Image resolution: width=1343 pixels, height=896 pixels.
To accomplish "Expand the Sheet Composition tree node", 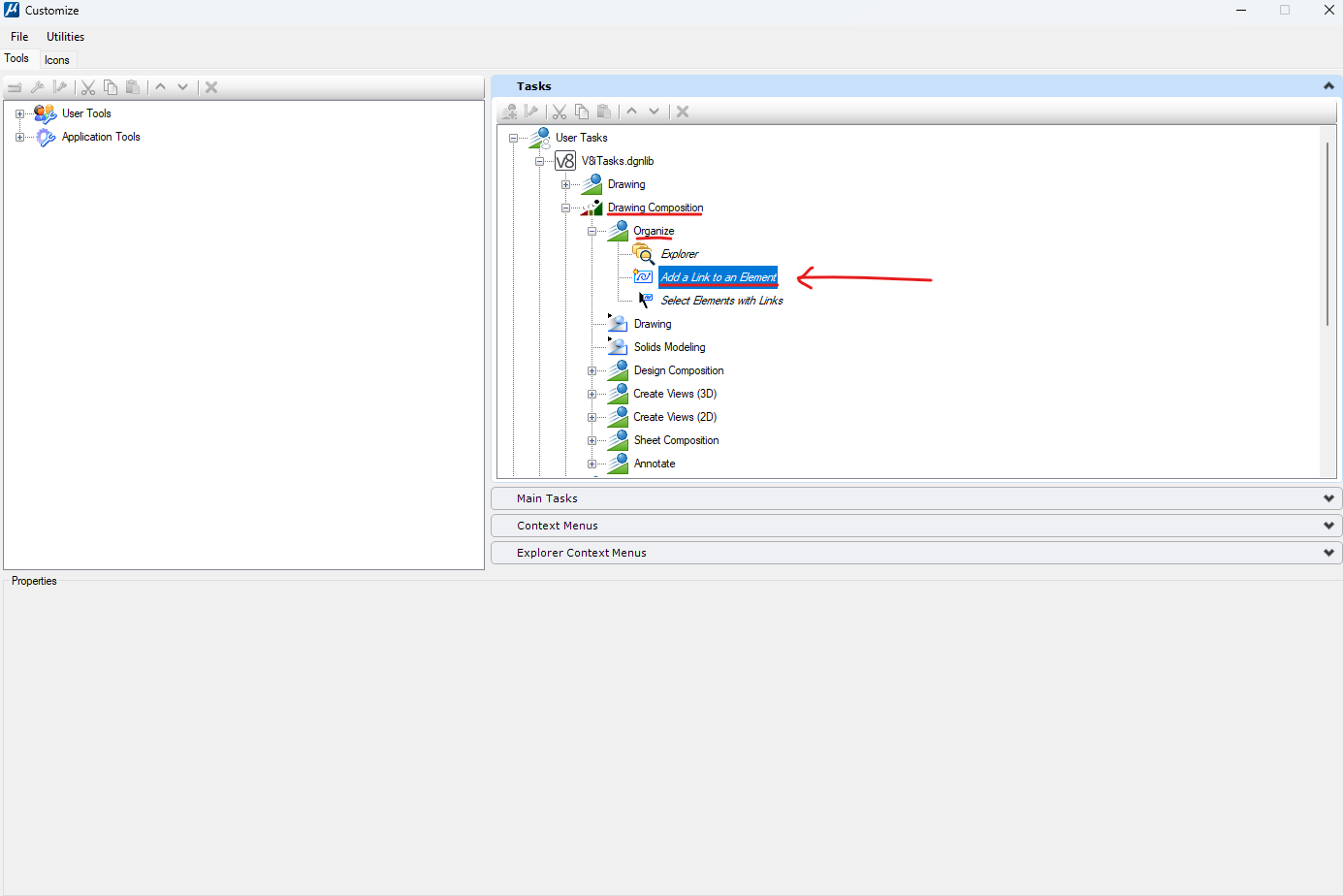I will point(592,439).
